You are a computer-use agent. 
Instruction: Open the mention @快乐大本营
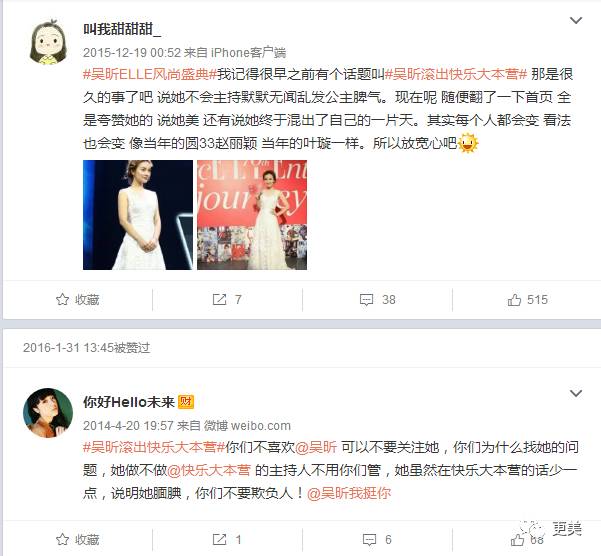tap(209, 470)
